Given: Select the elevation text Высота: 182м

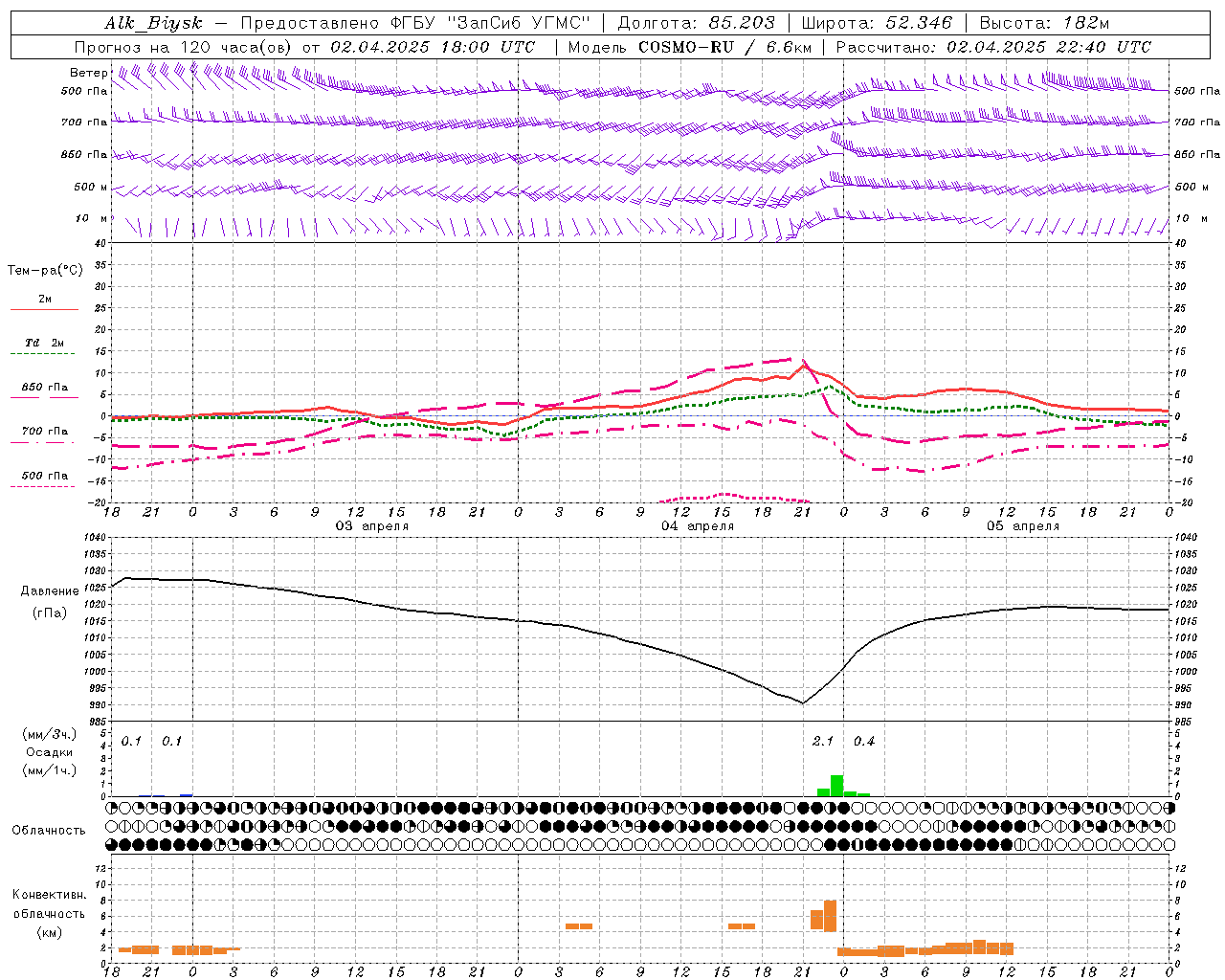Looking at the screenshot, I should point(1044,24).
